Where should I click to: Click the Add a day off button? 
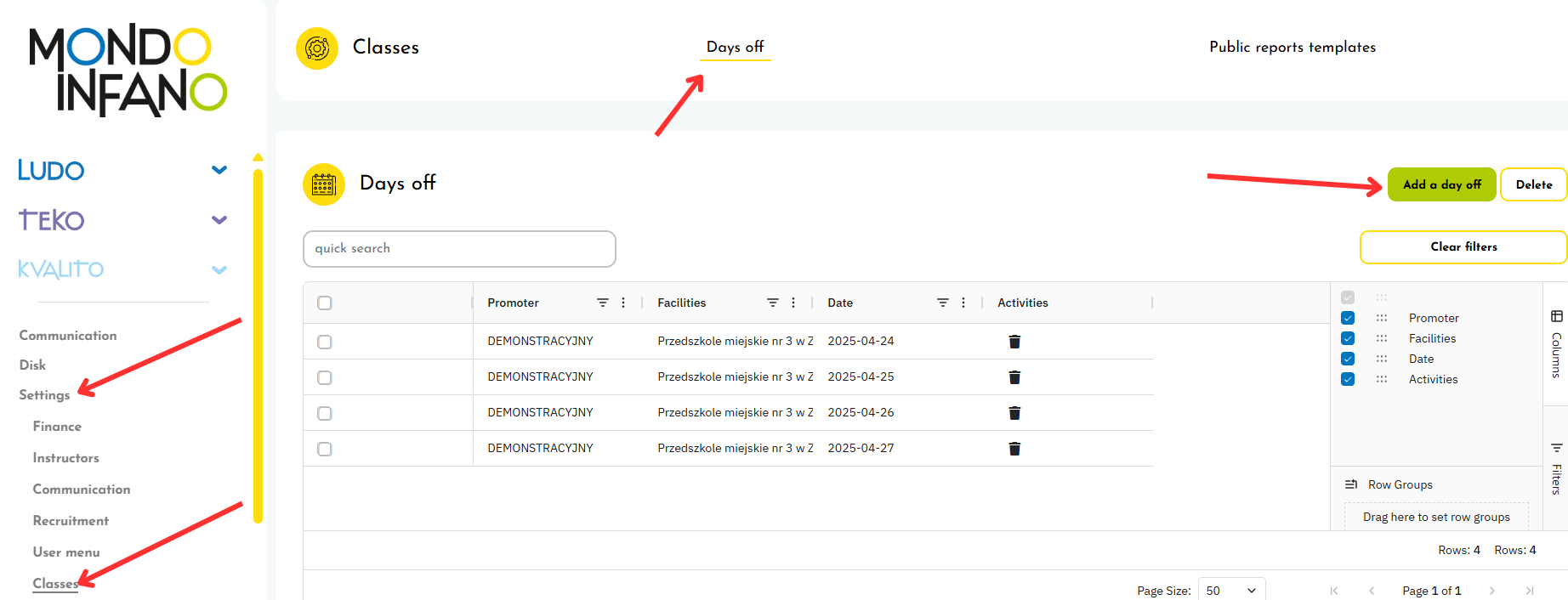[1441, 184]
